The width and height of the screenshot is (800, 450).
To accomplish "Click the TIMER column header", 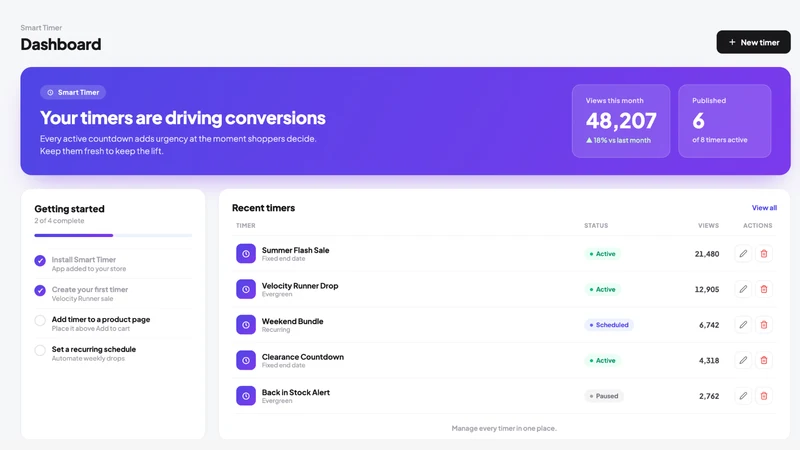I will click(x=245, y=226).
